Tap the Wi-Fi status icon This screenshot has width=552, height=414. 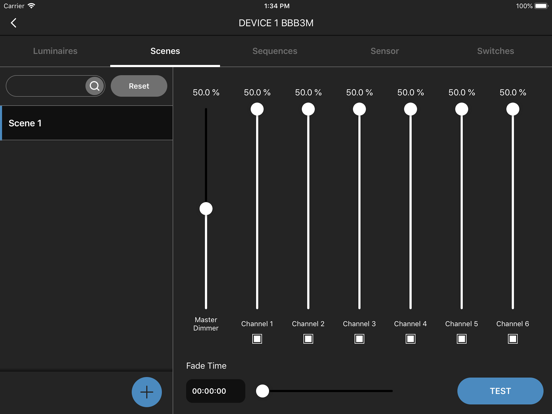(31, 6)
